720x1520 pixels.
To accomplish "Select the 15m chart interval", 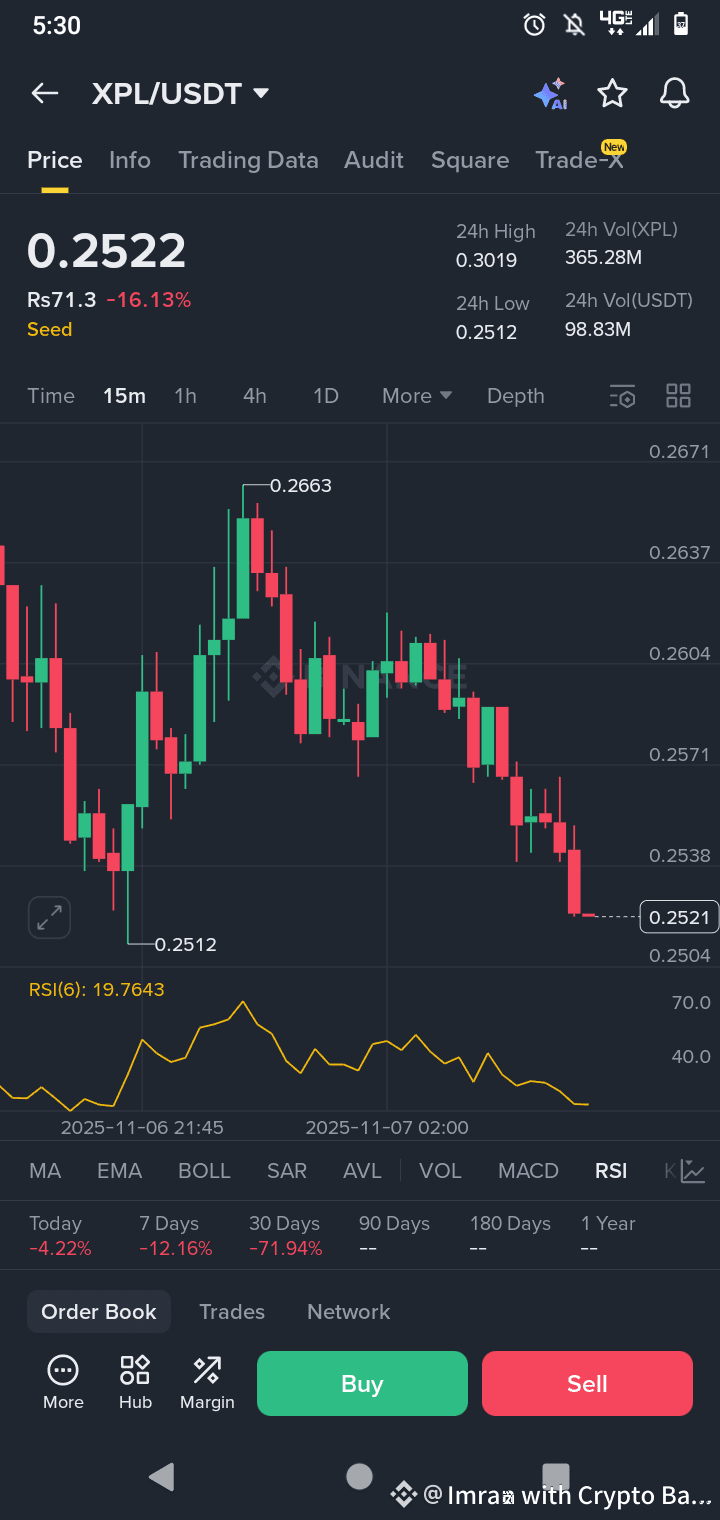I will 124,396.
